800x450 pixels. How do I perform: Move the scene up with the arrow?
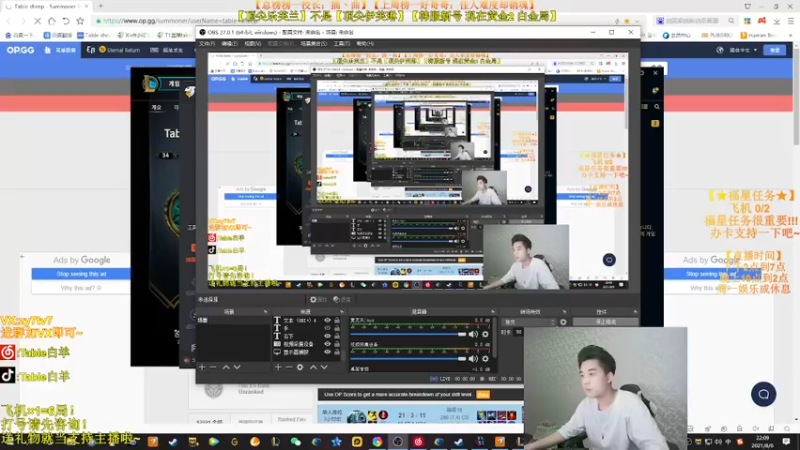coord(226,367)
